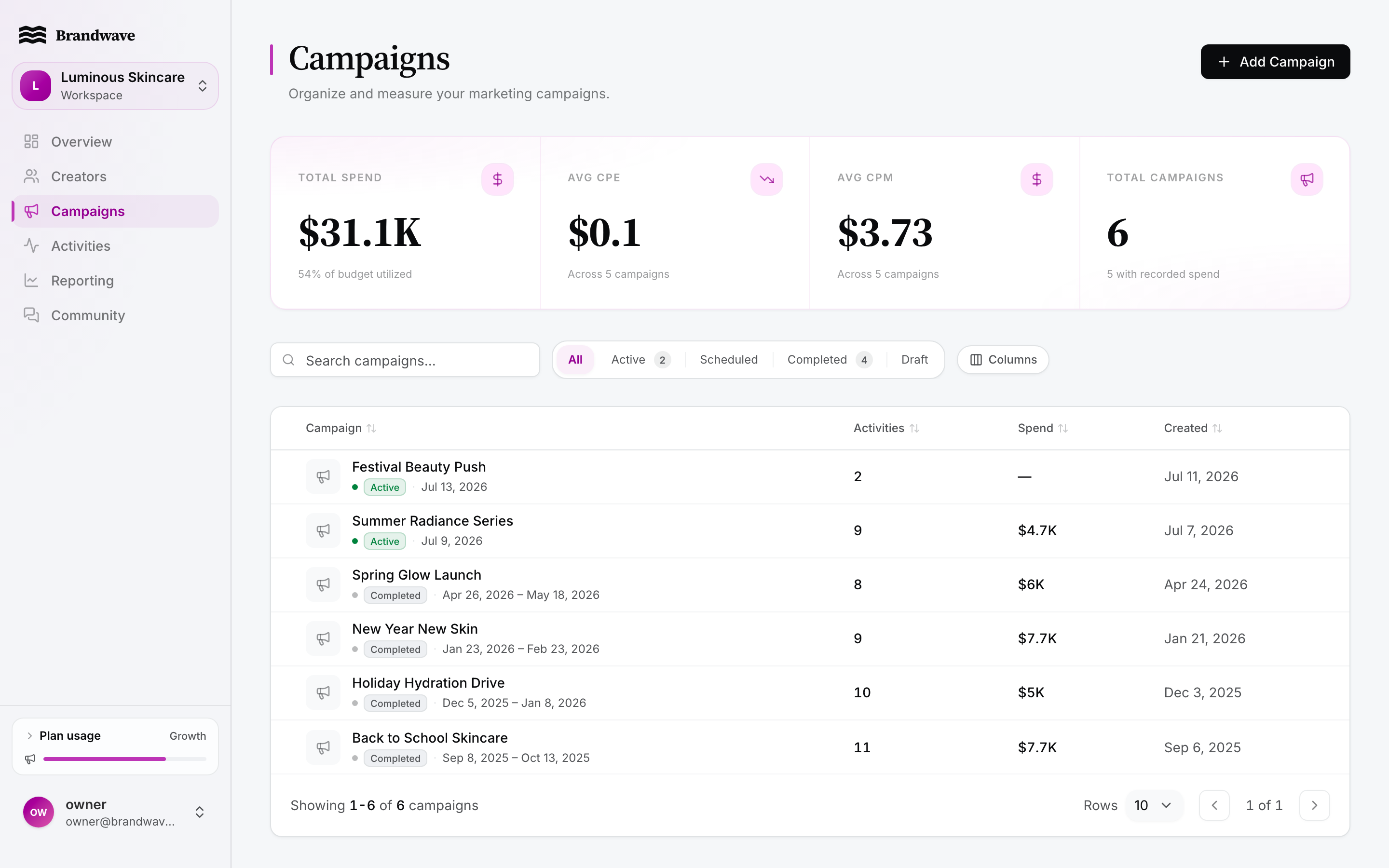Open the Columns visibility picker
The image size is (1389, 868).
point(1003,360)
